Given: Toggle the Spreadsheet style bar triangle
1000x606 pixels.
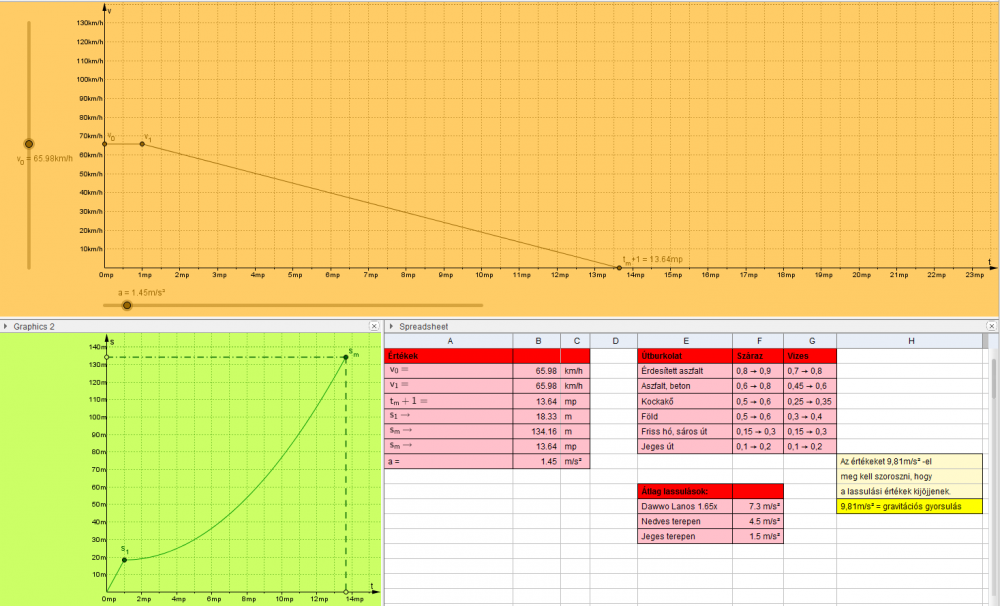Looking at the screenshot, I should coord(391,326).
